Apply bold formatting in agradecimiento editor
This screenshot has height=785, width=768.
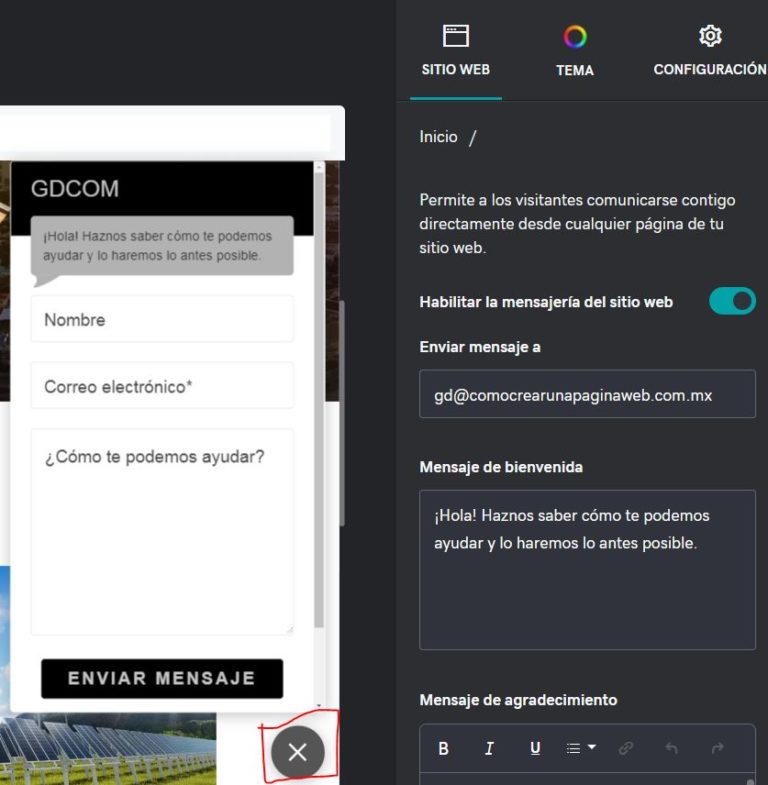pyautogui.click(x=443, y=748)
